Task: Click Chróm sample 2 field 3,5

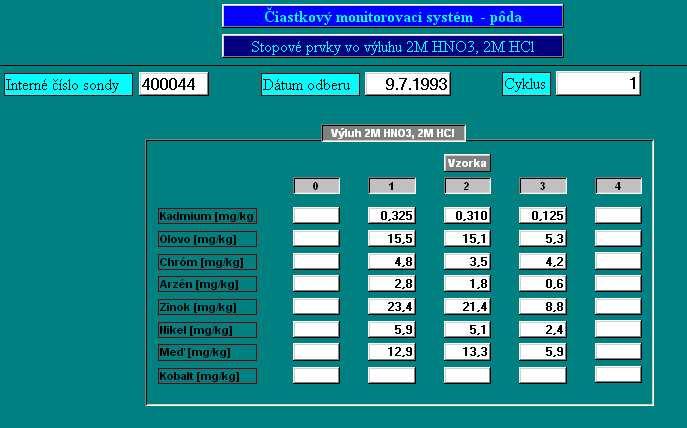Action: click(x=467, y=261)
